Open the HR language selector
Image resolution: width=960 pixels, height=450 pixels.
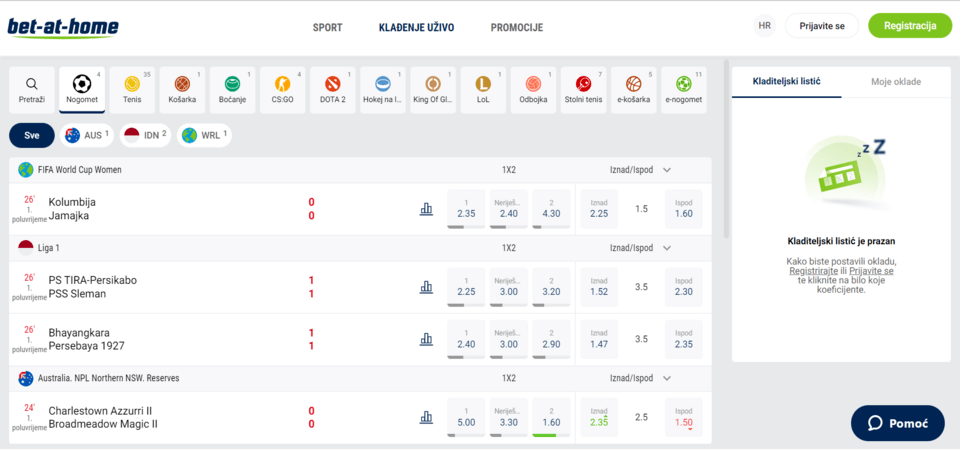[x=765, y=26]
